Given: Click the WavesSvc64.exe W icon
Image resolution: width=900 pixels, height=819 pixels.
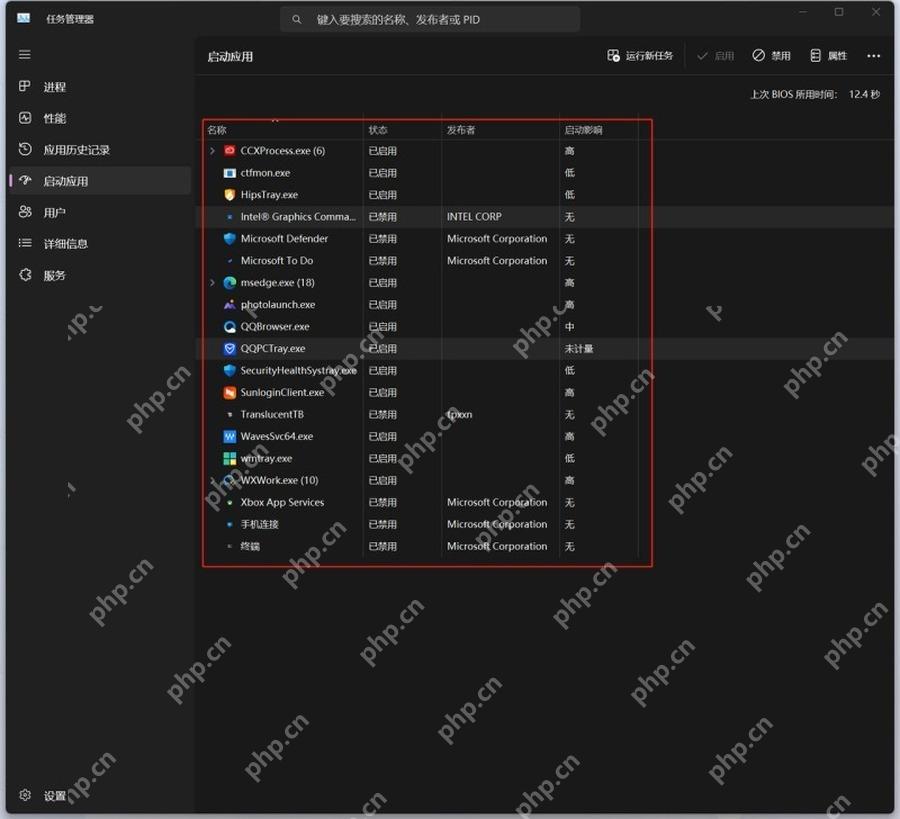Looking at the screenshot, I should (x=230, y=436).
